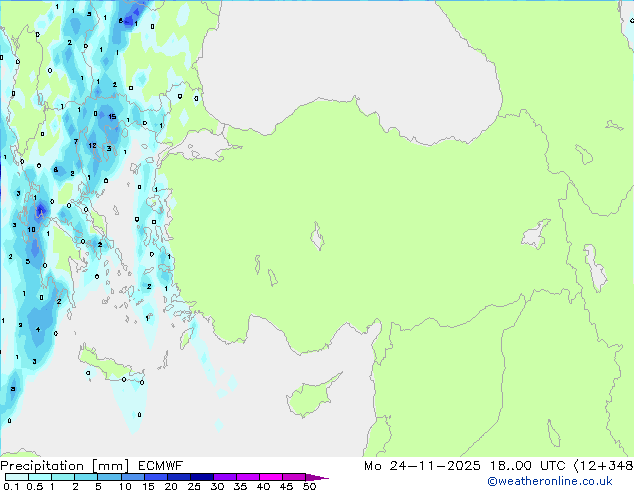
Task: Click the '18..00 UTC' time text
Action: [x=527, y=466]
